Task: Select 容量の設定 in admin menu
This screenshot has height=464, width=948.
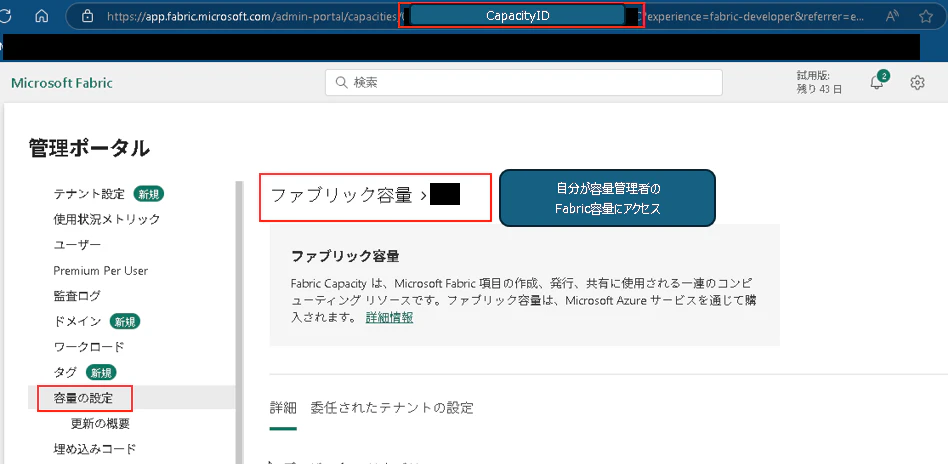Action: click(84, 398)
